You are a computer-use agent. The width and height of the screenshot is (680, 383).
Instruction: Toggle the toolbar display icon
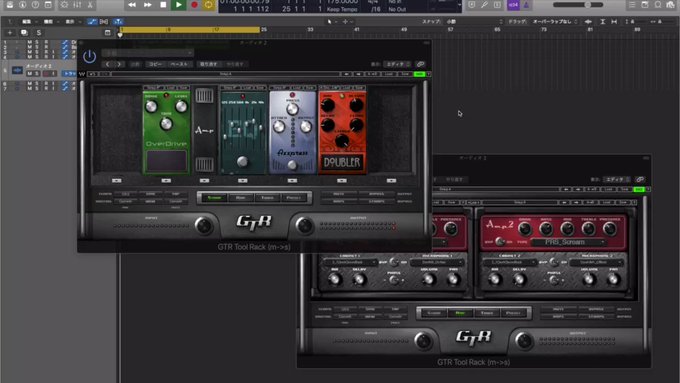[x=48, y=4]
